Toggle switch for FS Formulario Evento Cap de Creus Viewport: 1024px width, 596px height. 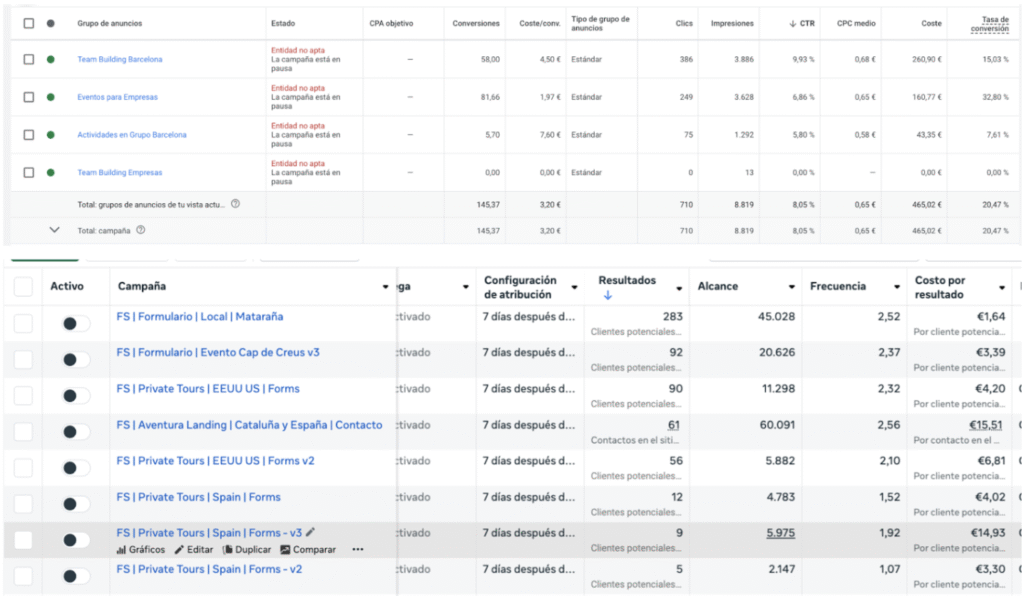pos(75,360)
